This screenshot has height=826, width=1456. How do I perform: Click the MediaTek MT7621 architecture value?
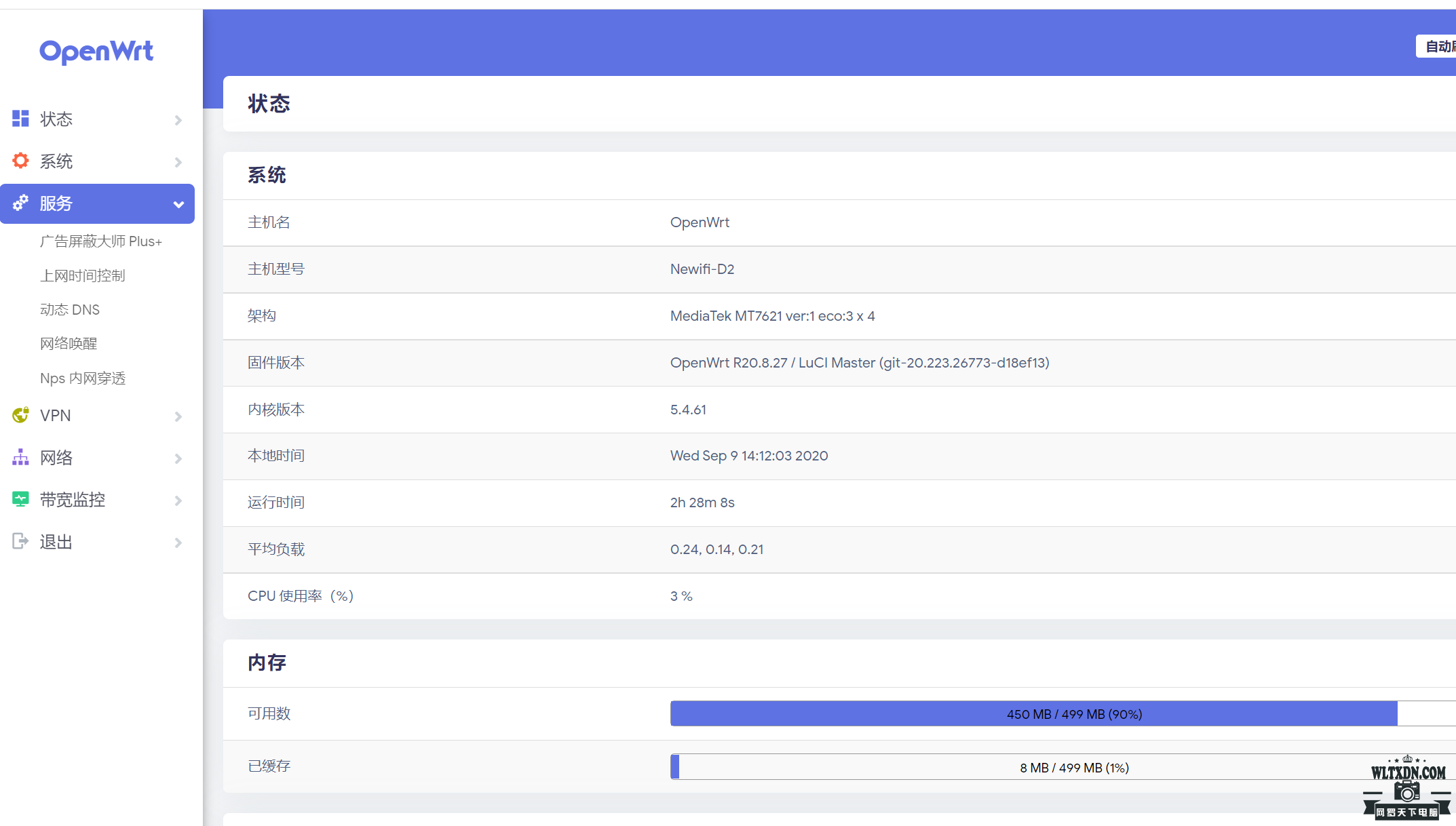773,316
